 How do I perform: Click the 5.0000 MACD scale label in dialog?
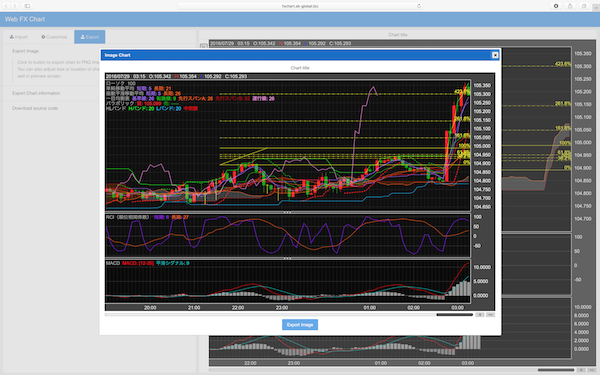482,281
